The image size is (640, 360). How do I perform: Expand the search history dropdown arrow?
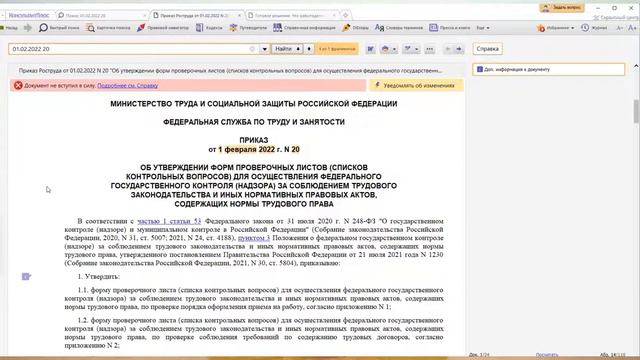pyautogui.click(x=264, y=49)
